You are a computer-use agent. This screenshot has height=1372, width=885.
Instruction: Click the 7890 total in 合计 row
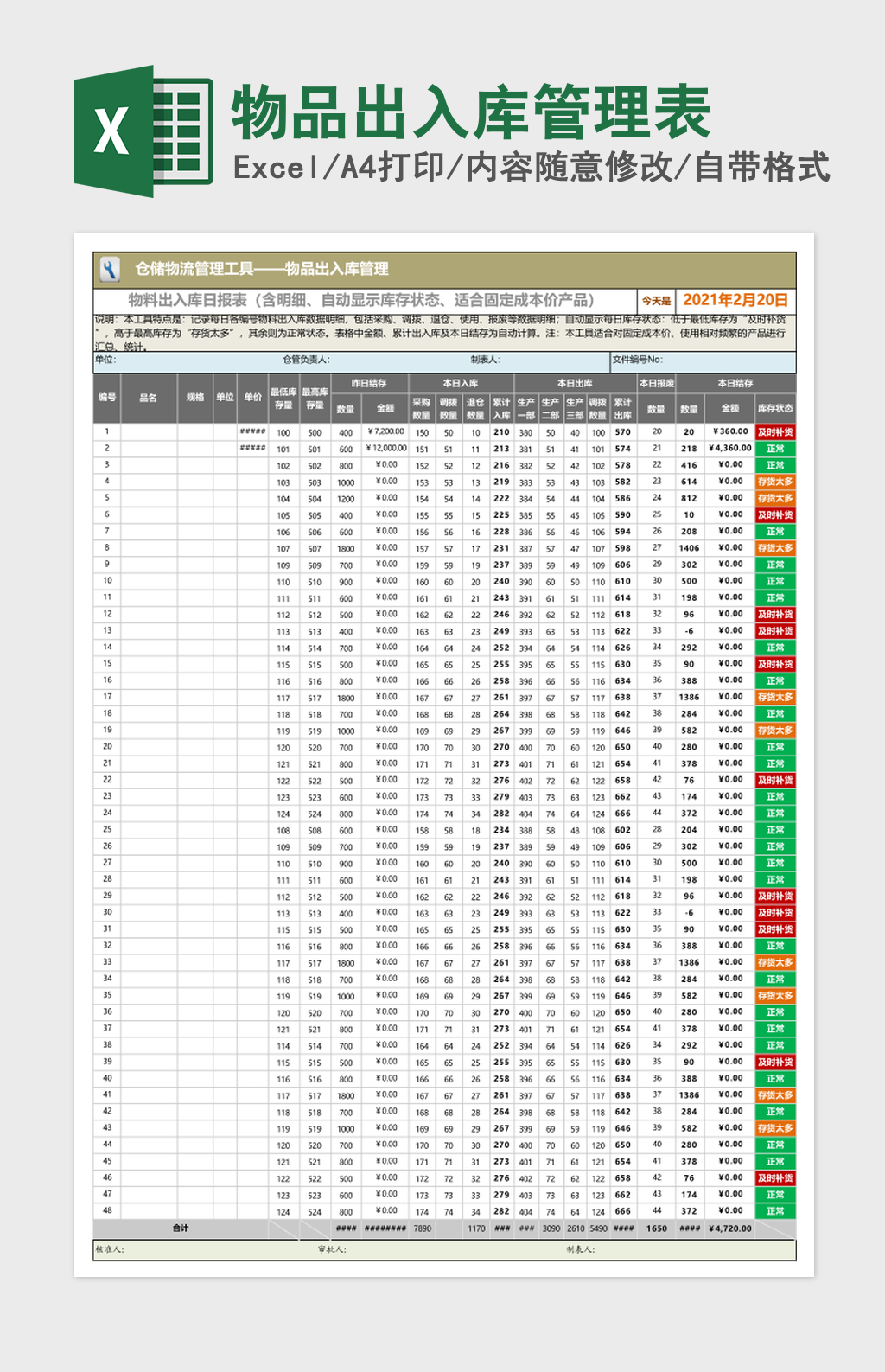pos(422,1228)
